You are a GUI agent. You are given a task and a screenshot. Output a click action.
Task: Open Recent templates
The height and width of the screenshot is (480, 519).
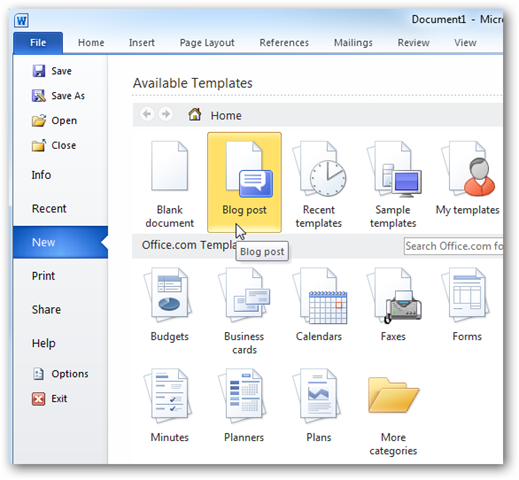coord(319,183)
